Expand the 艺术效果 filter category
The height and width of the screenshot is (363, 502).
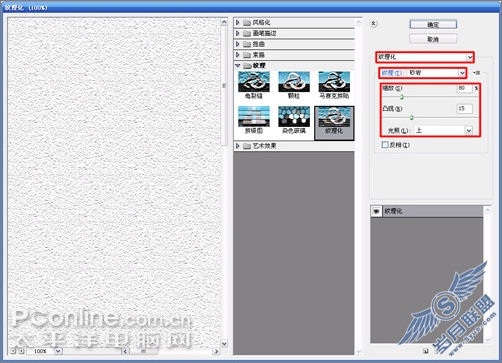[237, 146]
